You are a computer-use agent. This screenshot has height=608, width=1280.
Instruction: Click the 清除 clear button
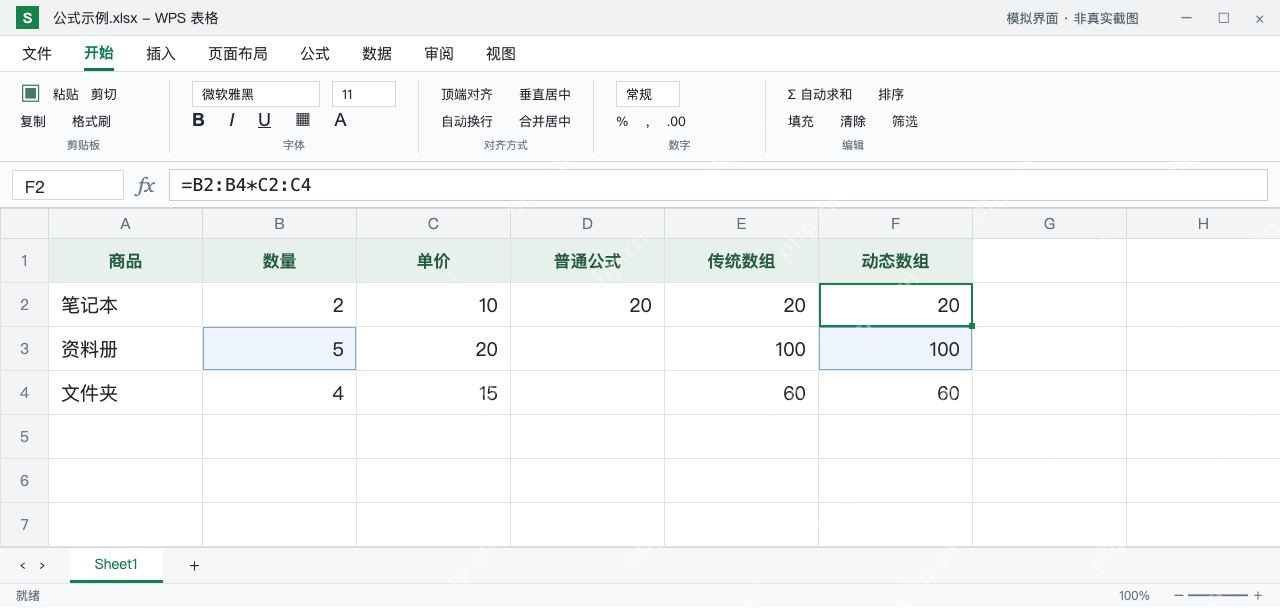[x=853, y=121]
